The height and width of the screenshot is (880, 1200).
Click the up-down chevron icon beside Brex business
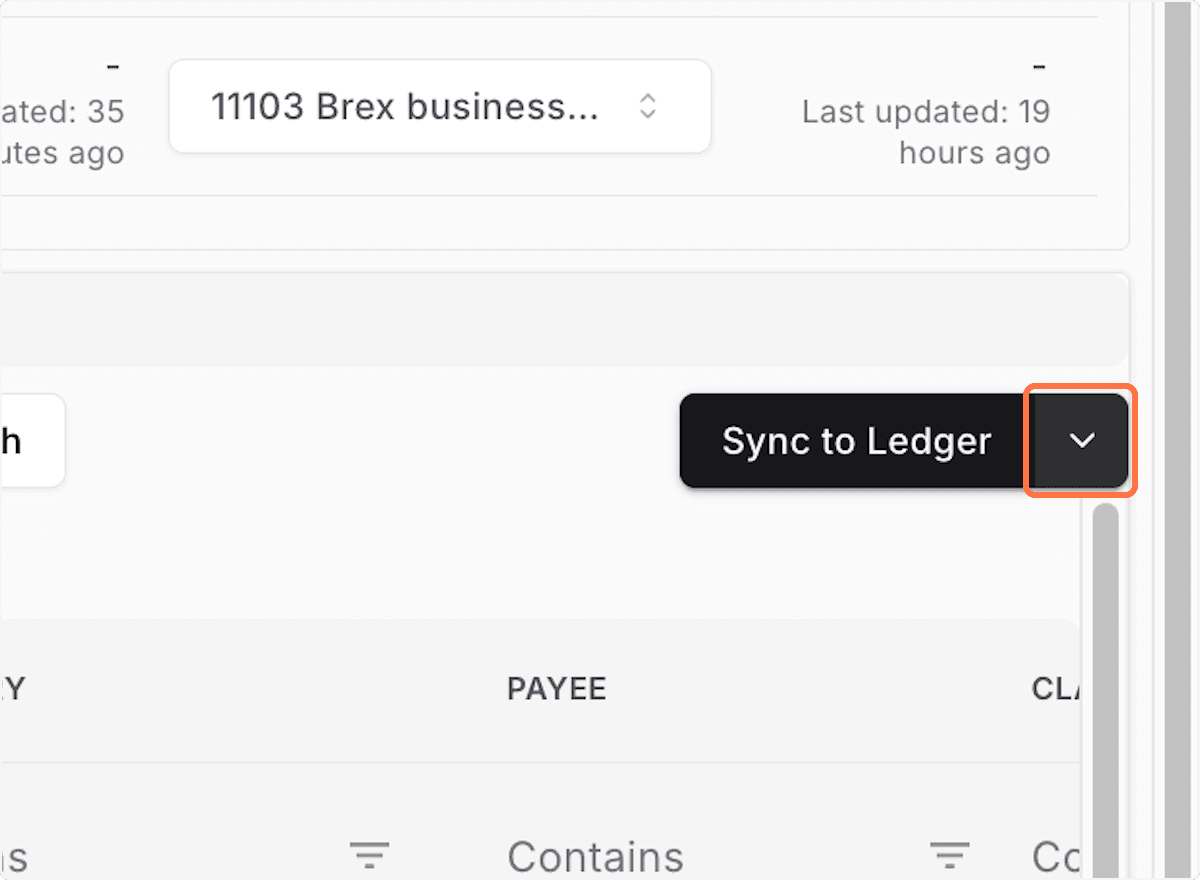tap(648, 106)
